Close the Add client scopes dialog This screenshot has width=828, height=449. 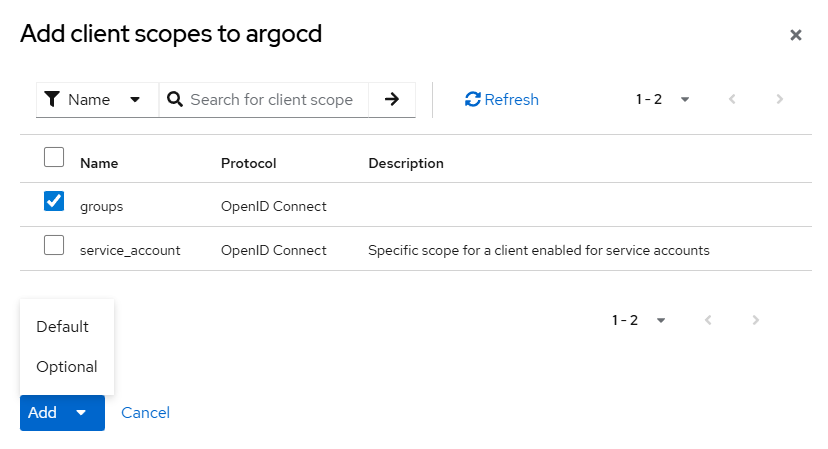point(796,35)
